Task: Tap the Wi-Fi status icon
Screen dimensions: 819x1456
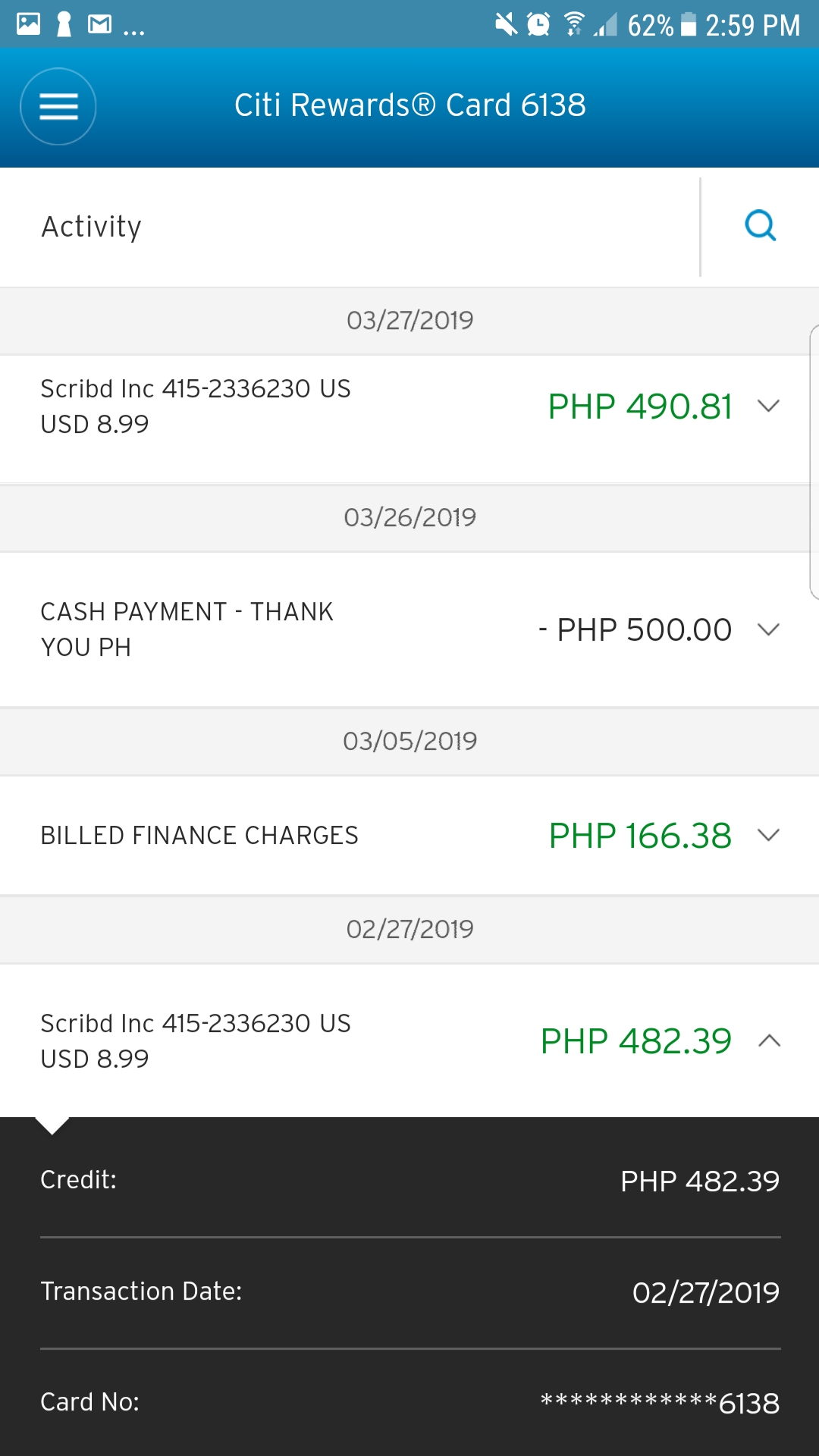Action: [575, 25]
